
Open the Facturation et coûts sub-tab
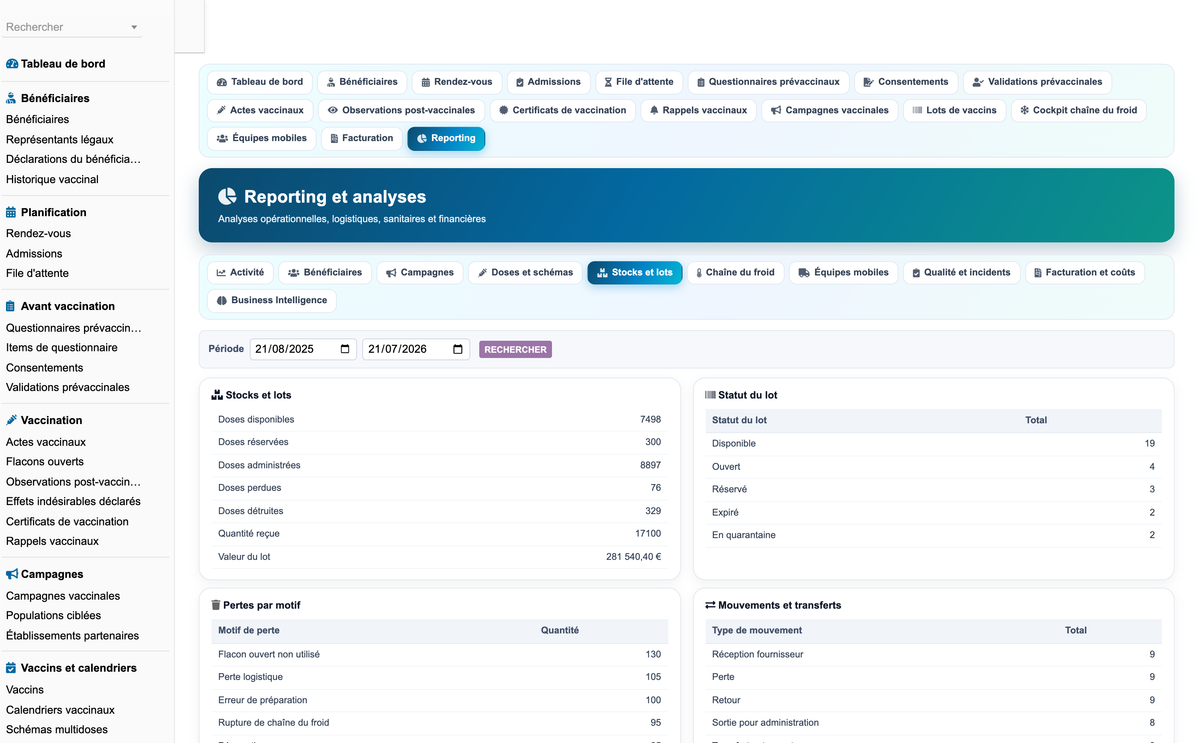click(1085, 272)
